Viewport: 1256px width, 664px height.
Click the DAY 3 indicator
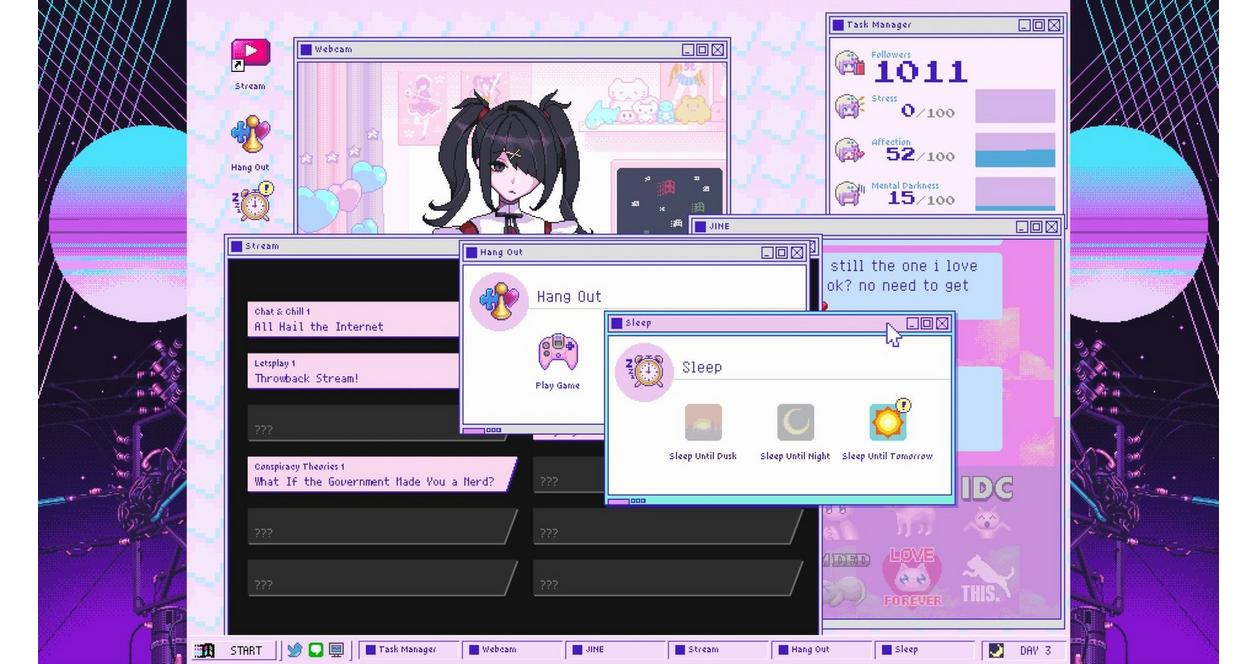(x=1023, y=650)
